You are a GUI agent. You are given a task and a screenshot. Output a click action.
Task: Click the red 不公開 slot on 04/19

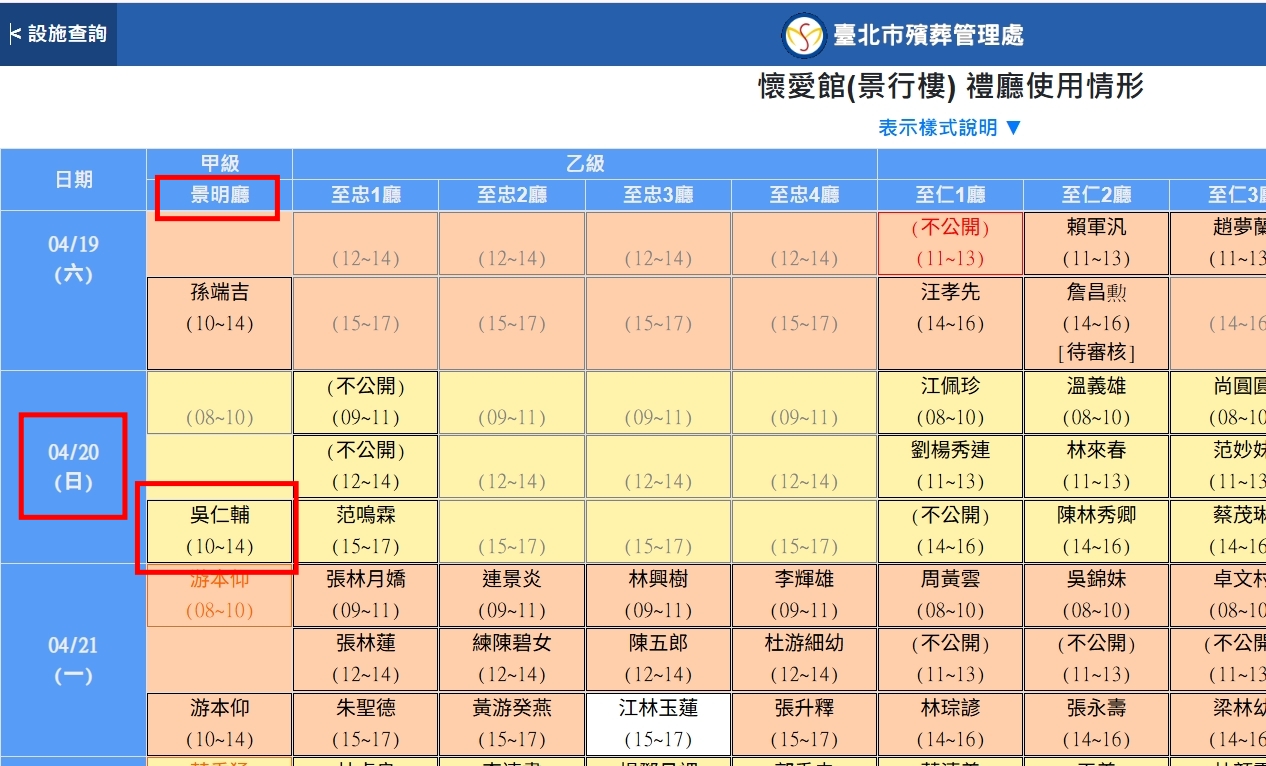click(950, 243)
